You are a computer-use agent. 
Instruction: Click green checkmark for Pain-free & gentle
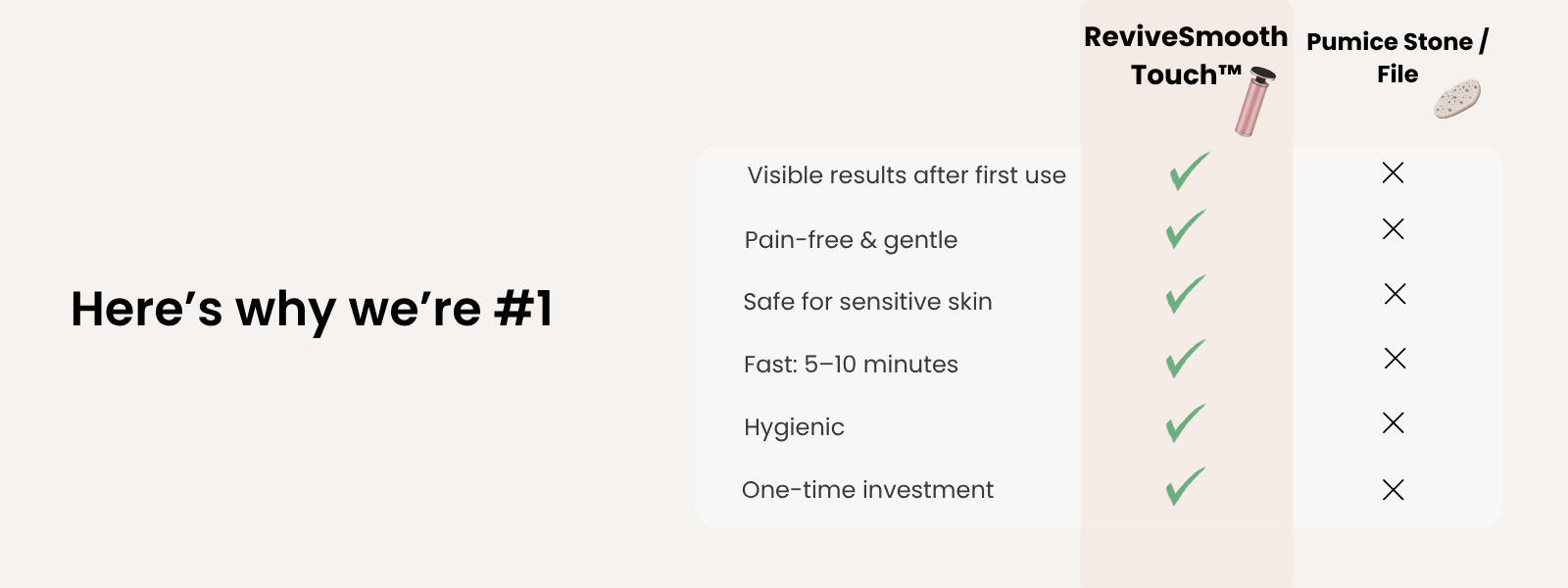[1185, 229]
